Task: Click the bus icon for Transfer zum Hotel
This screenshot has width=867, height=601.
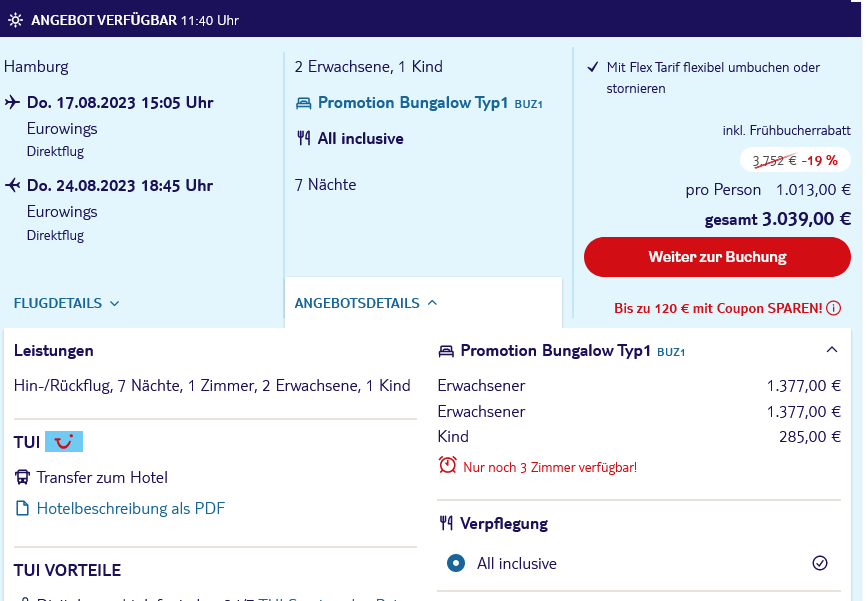Action: (x=22, y=477)
